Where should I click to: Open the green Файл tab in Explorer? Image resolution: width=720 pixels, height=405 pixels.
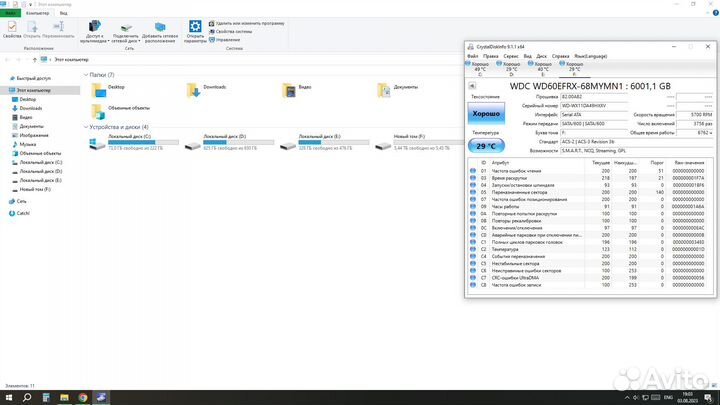click(10, 13)
